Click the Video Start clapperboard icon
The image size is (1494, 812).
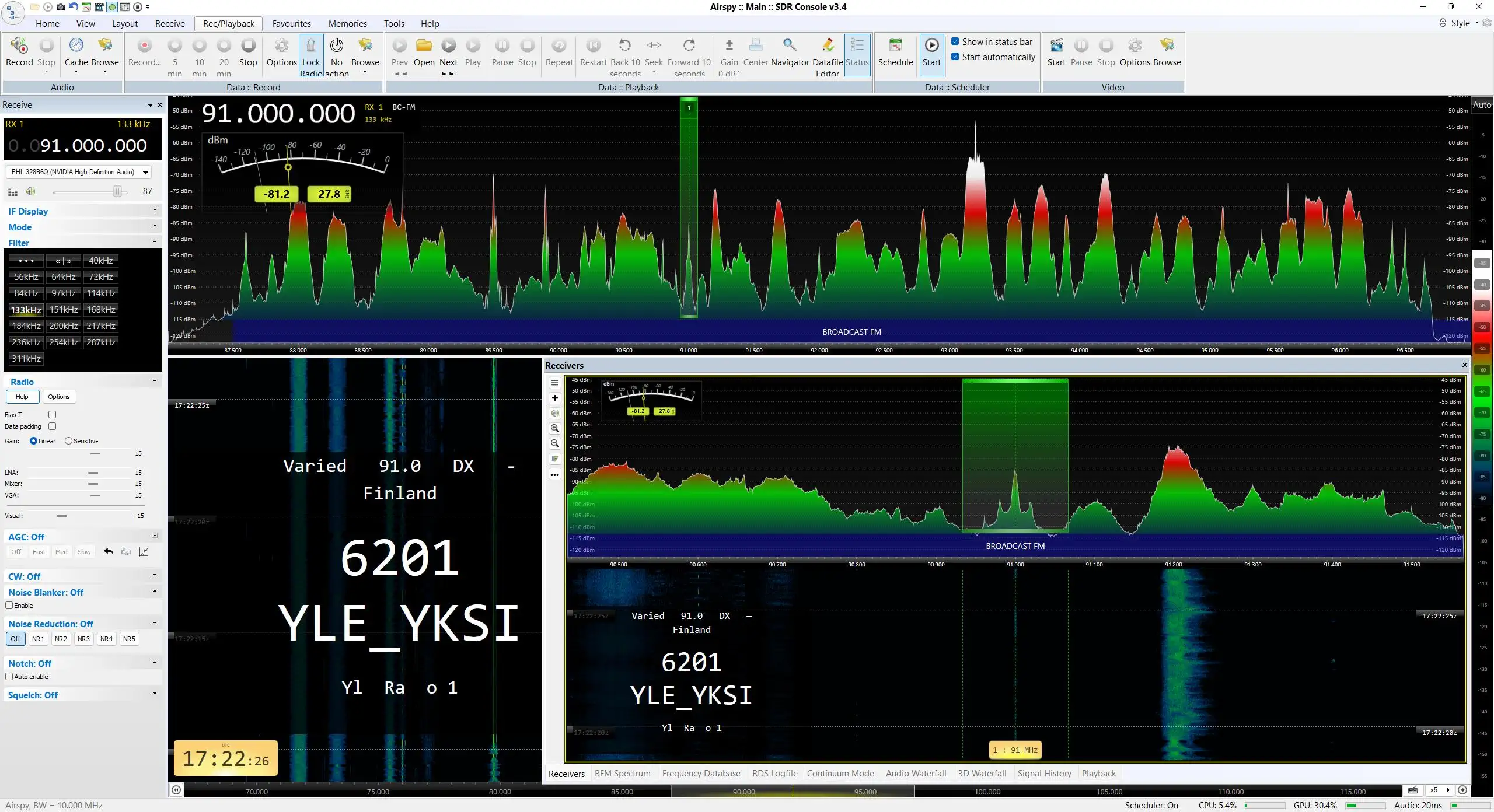point(1056,45)
